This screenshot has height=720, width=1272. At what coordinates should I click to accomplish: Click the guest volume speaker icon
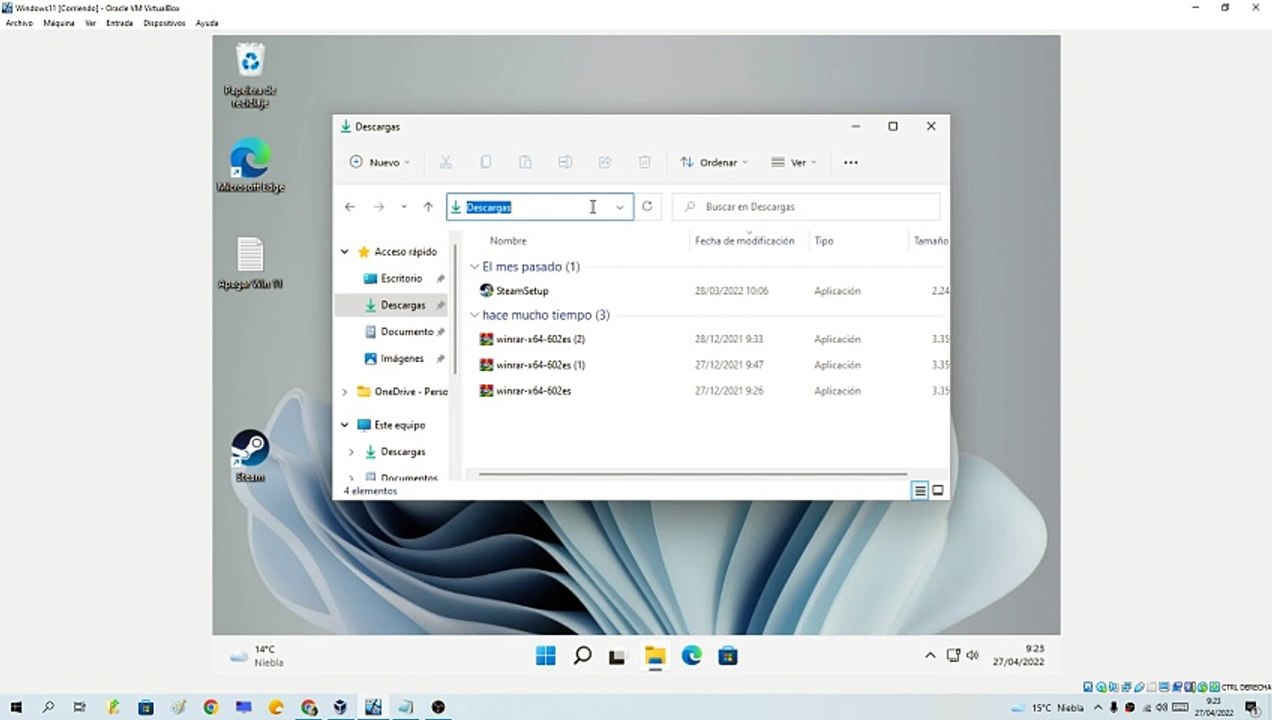(x=972, y=656)
